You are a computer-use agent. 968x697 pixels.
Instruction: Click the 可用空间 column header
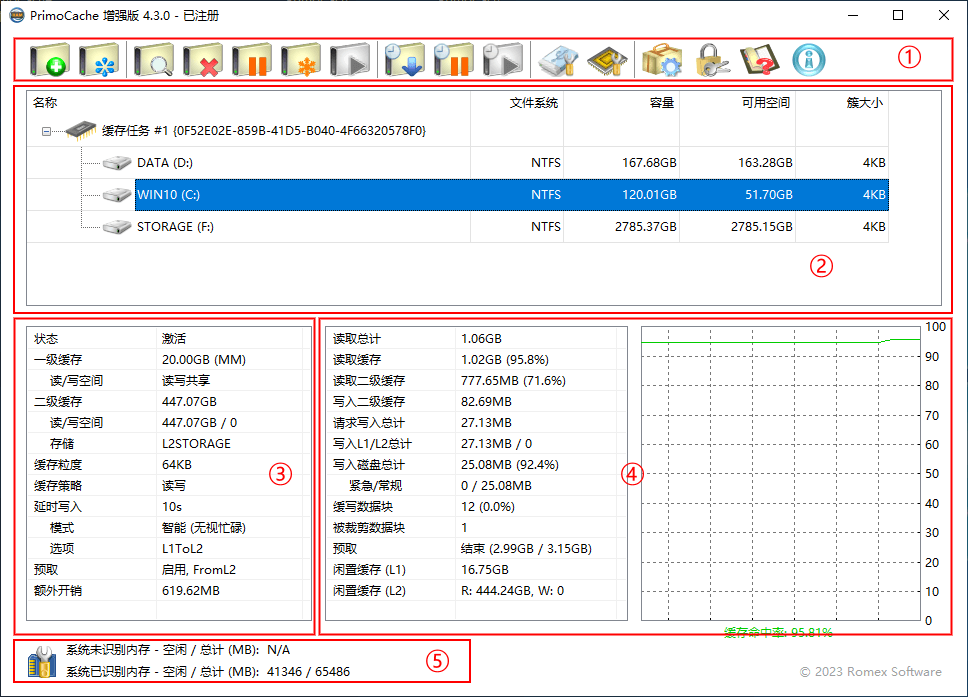tap(738, 102)
